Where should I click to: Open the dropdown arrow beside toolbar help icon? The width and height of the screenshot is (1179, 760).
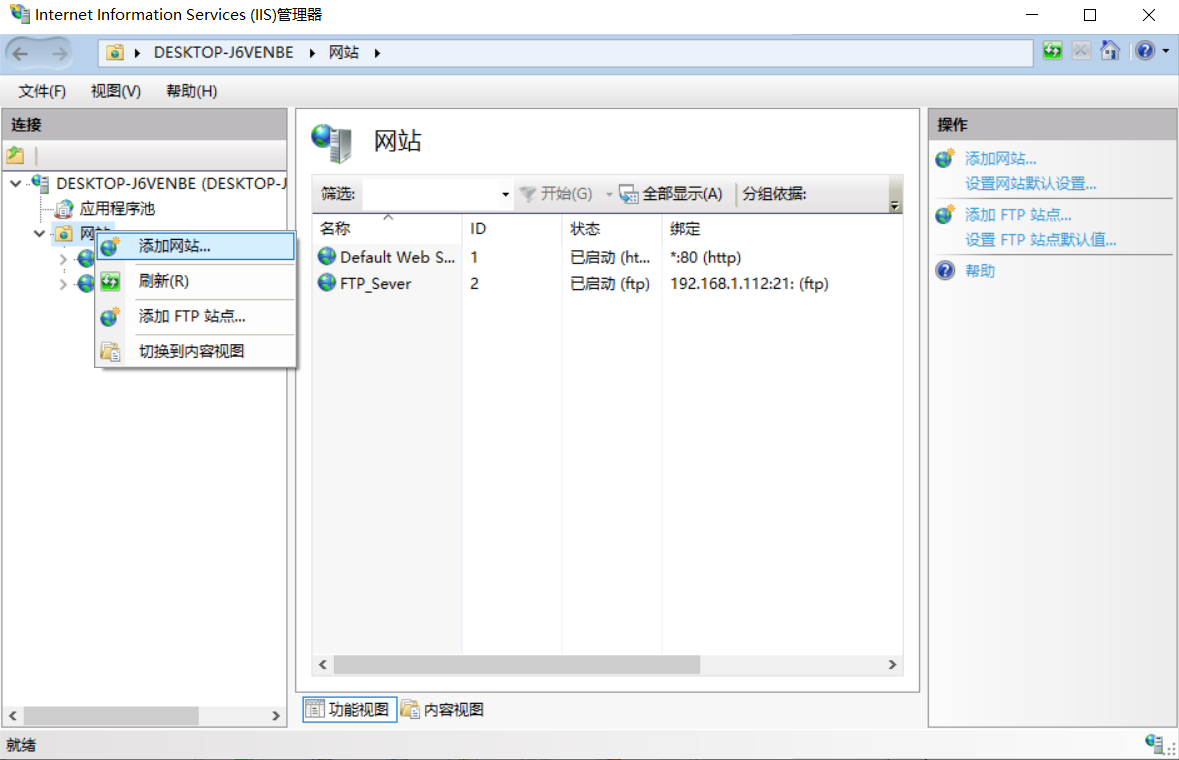click(1165, 51)
